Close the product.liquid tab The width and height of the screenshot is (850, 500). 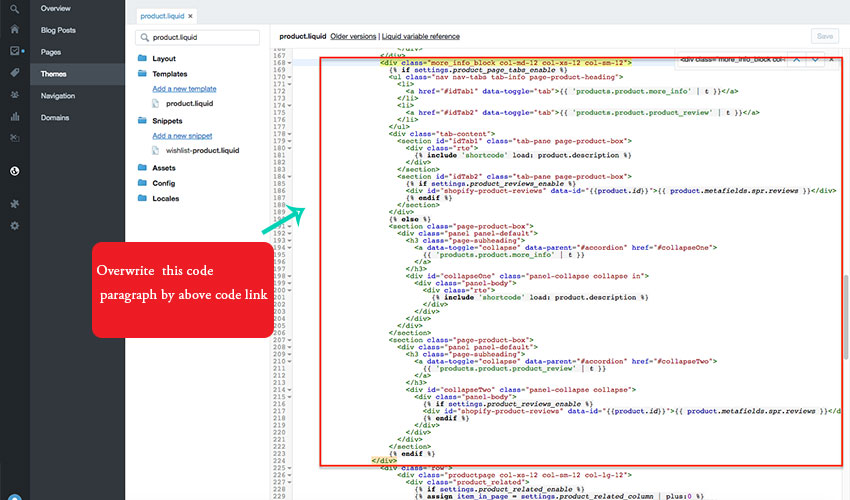pos(190,16)
